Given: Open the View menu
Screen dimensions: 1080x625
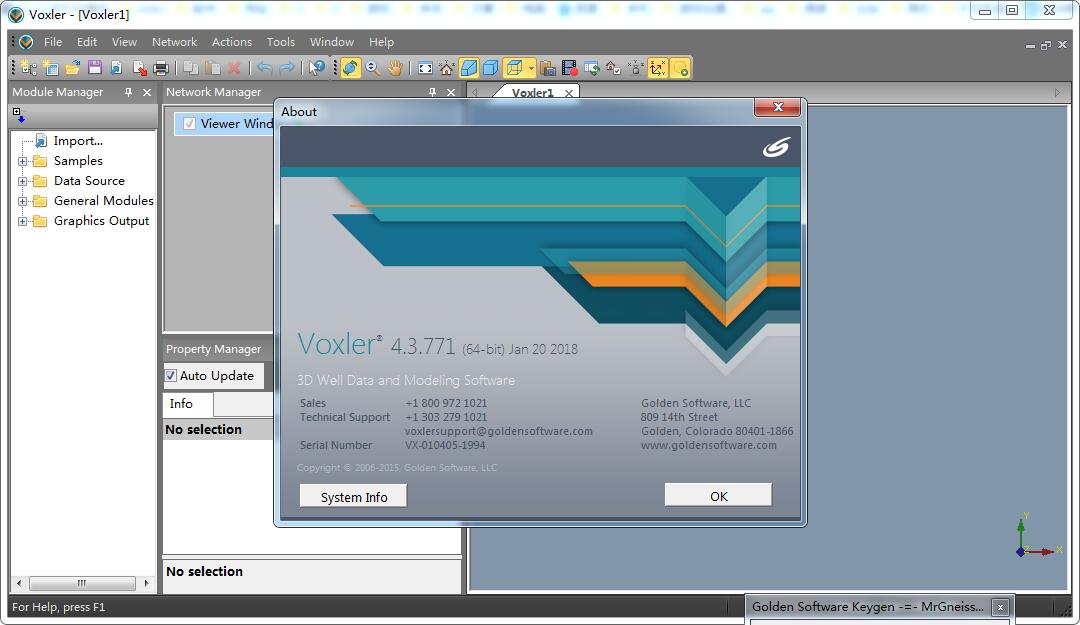Looking at the screenshot, I should [x=124, y=42].
